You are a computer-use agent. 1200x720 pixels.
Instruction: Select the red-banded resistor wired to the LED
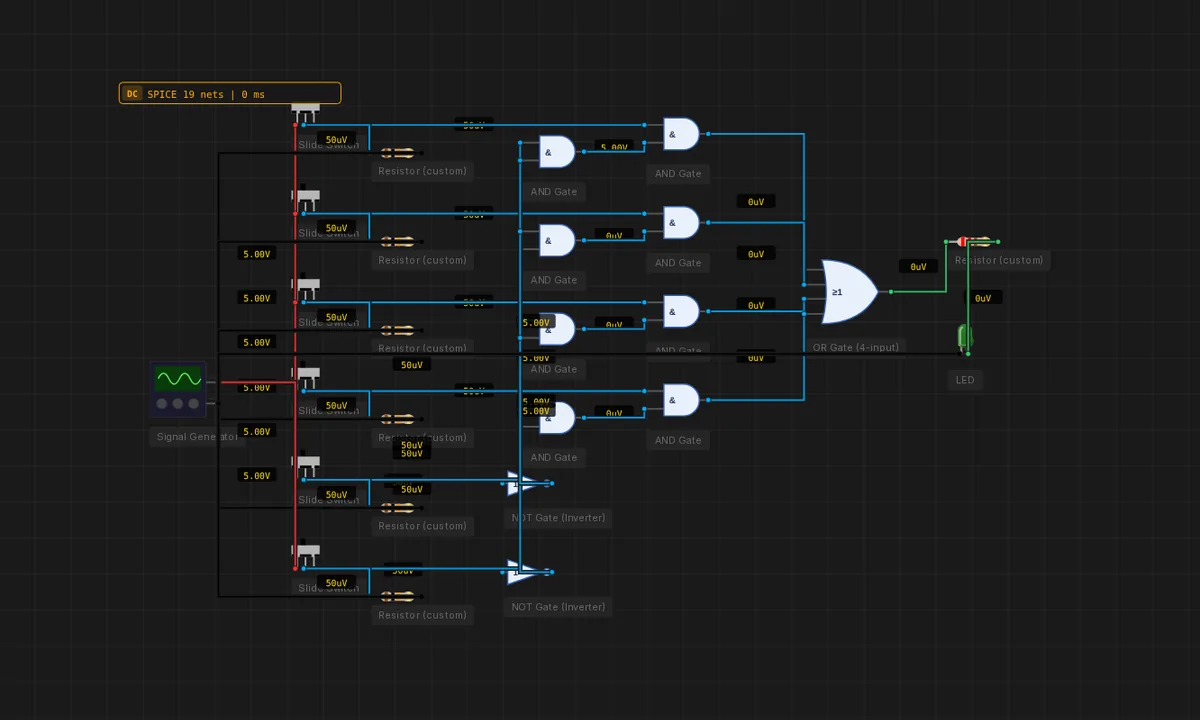[x=974, y=241]
